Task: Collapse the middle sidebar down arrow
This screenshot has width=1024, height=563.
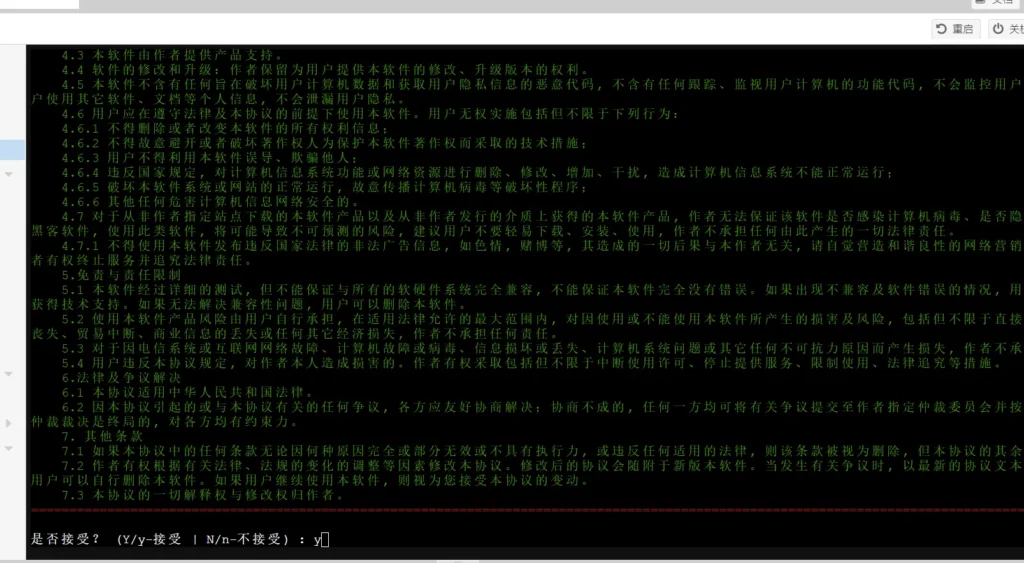Action: tap(9, 374)
